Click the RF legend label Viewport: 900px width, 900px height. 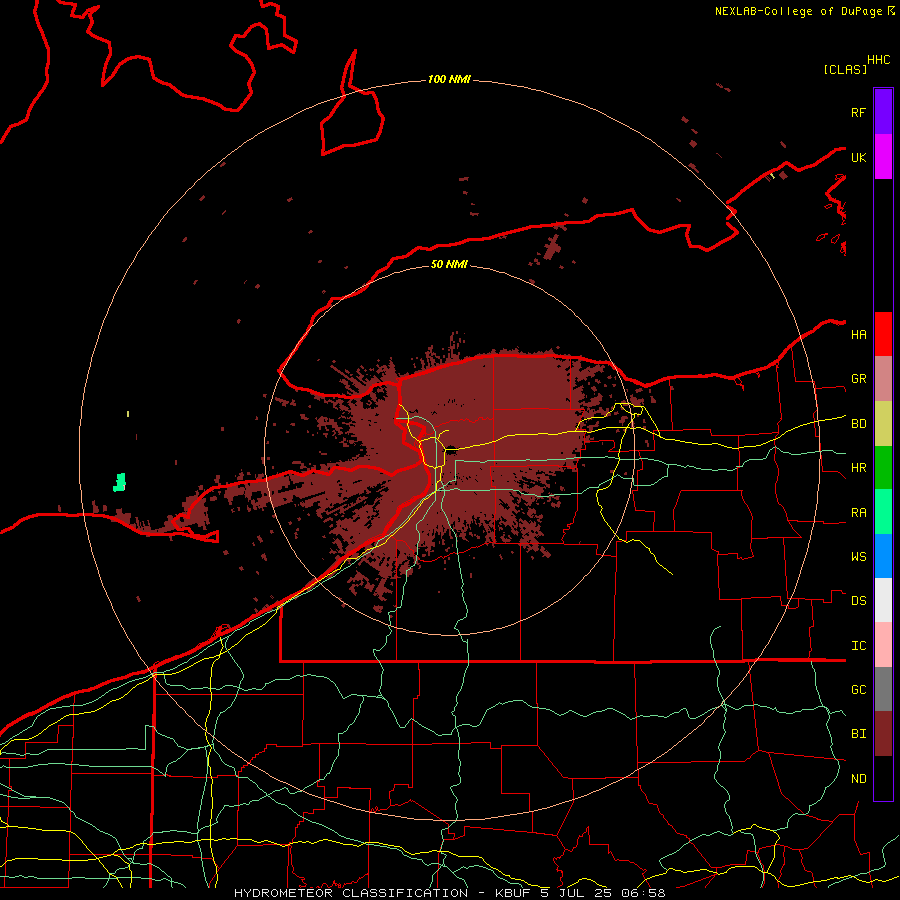(x=858, y=112)
